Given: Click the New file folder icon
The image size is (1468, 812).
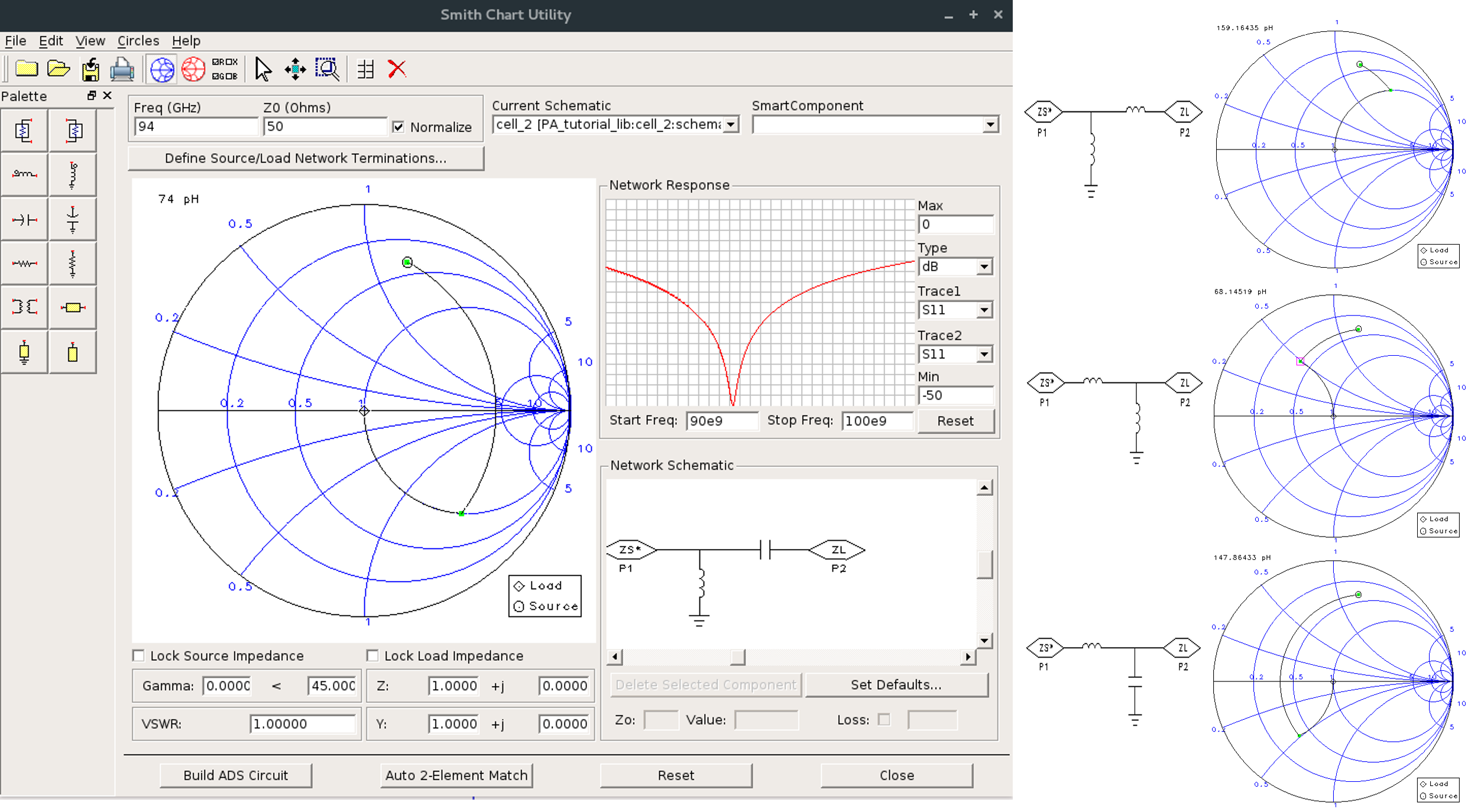Looking at the screenshot, I should [26, 69].
